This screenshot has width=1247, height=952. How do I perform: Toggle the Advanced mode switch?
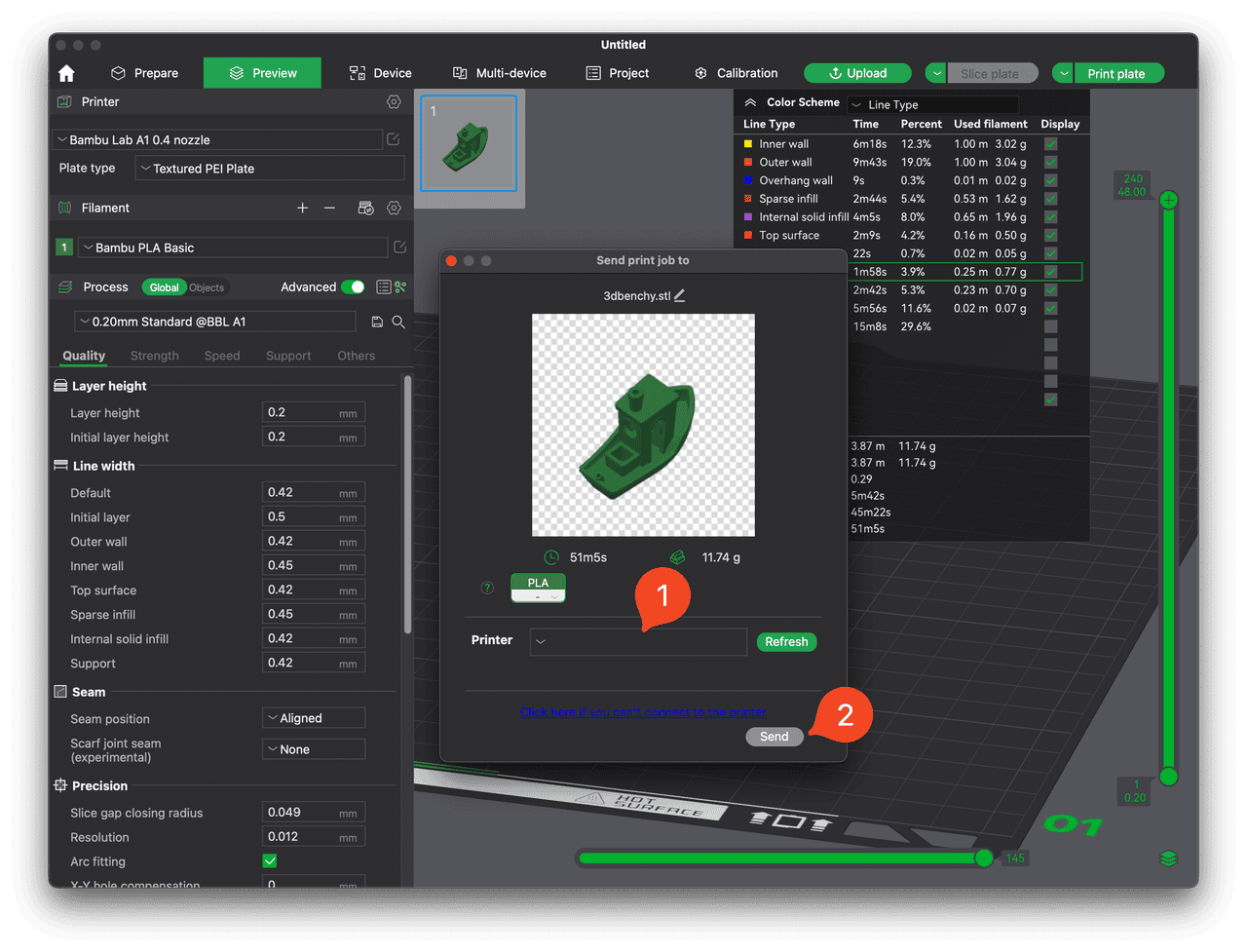point(353,286)
